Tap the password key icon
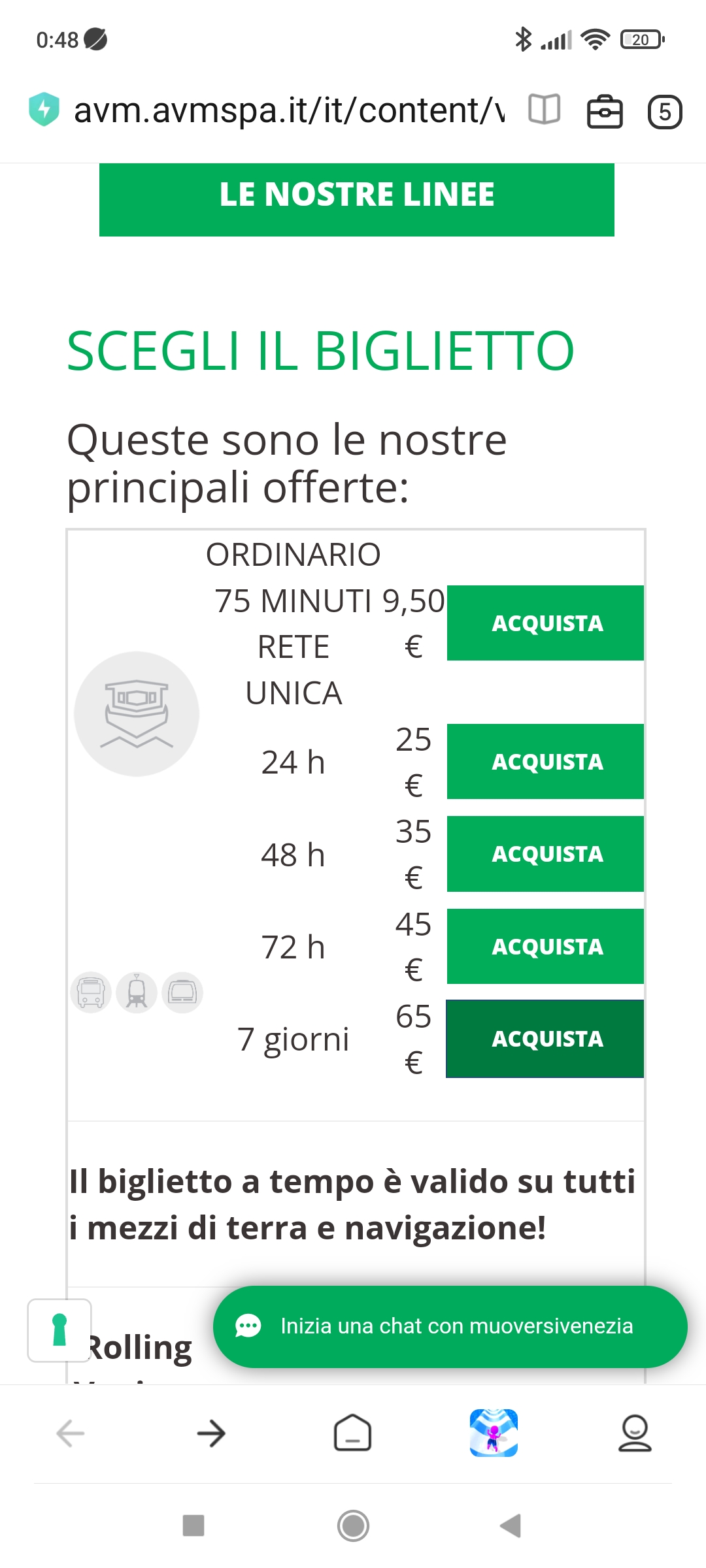This screenshot has width=706, height=1568. [x=59, y=1330]
